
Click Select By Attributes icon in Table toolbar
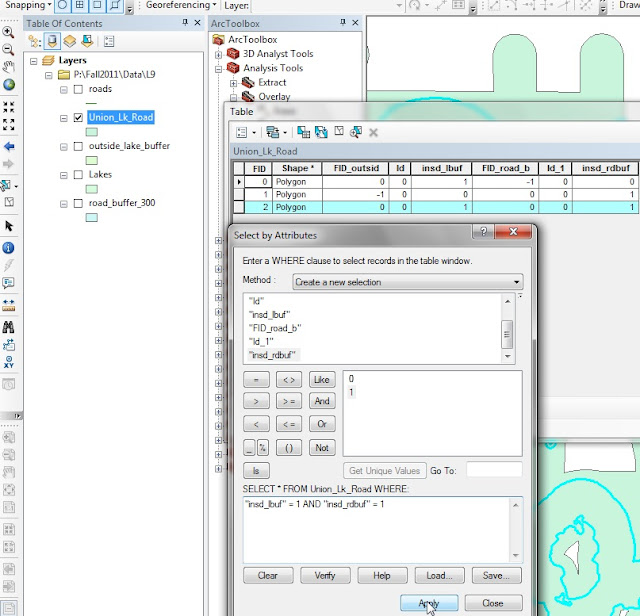303,132
